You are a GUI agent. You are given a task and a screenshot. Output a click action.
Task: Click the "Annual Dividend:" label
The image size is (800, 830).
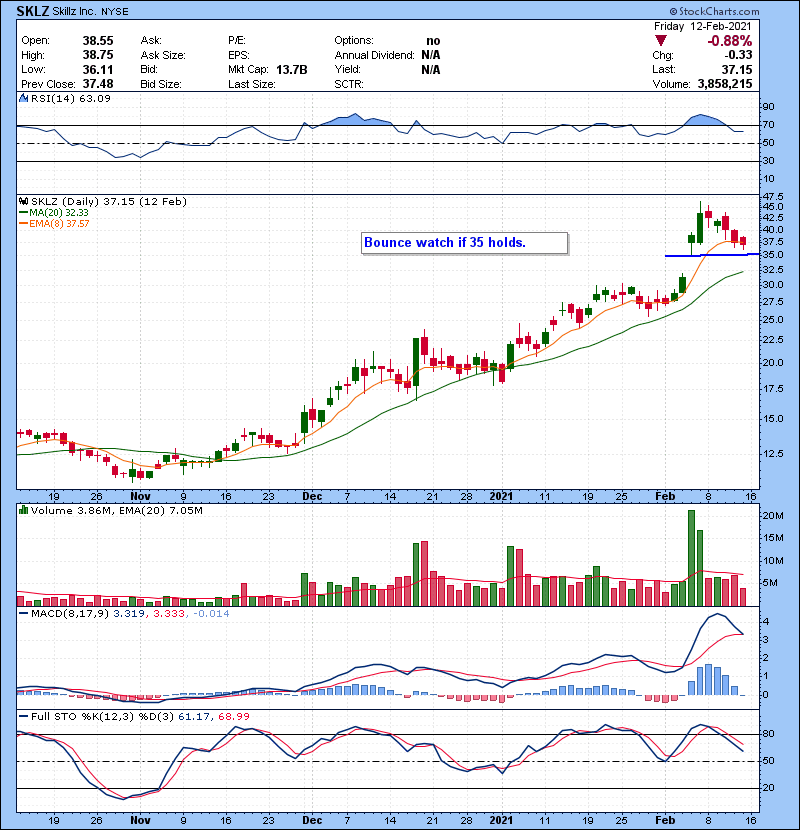(x=374, y=55)
